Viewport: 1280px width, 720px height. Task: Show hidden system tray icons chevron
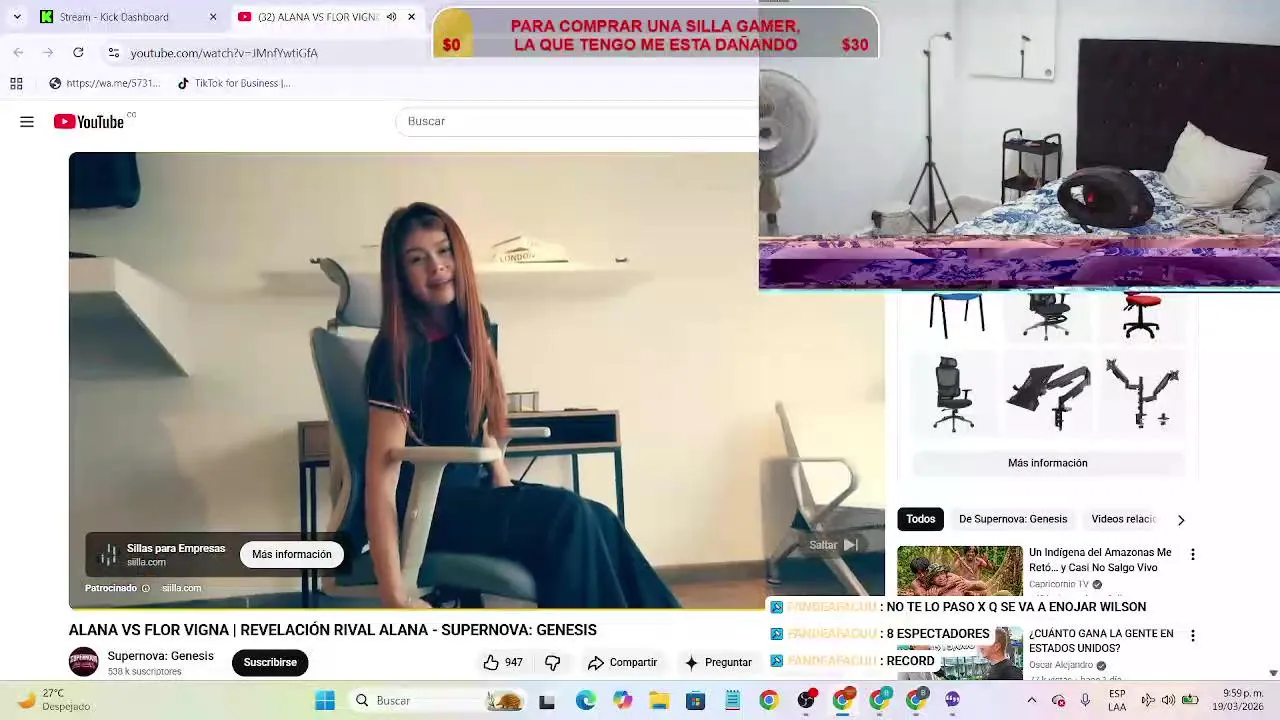(1032, 701)
